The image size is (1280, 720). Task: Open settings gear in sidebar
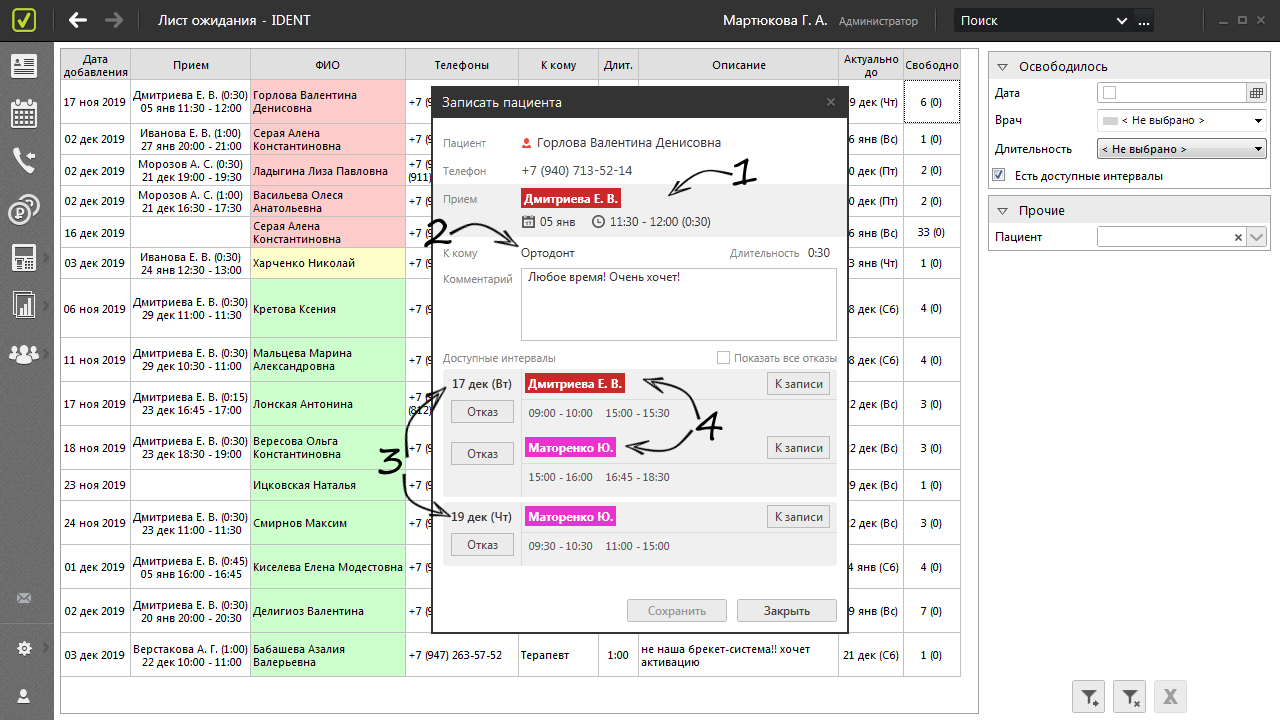point(24,648)
